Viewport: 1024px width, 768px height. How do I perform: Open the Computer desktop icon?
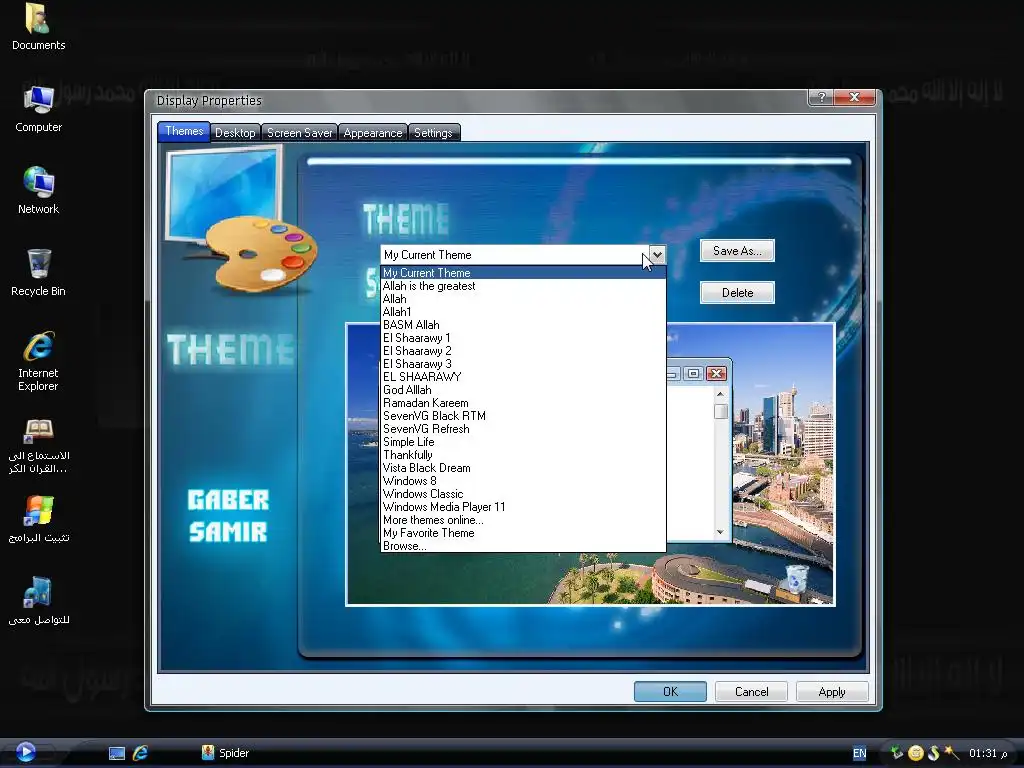38,109
